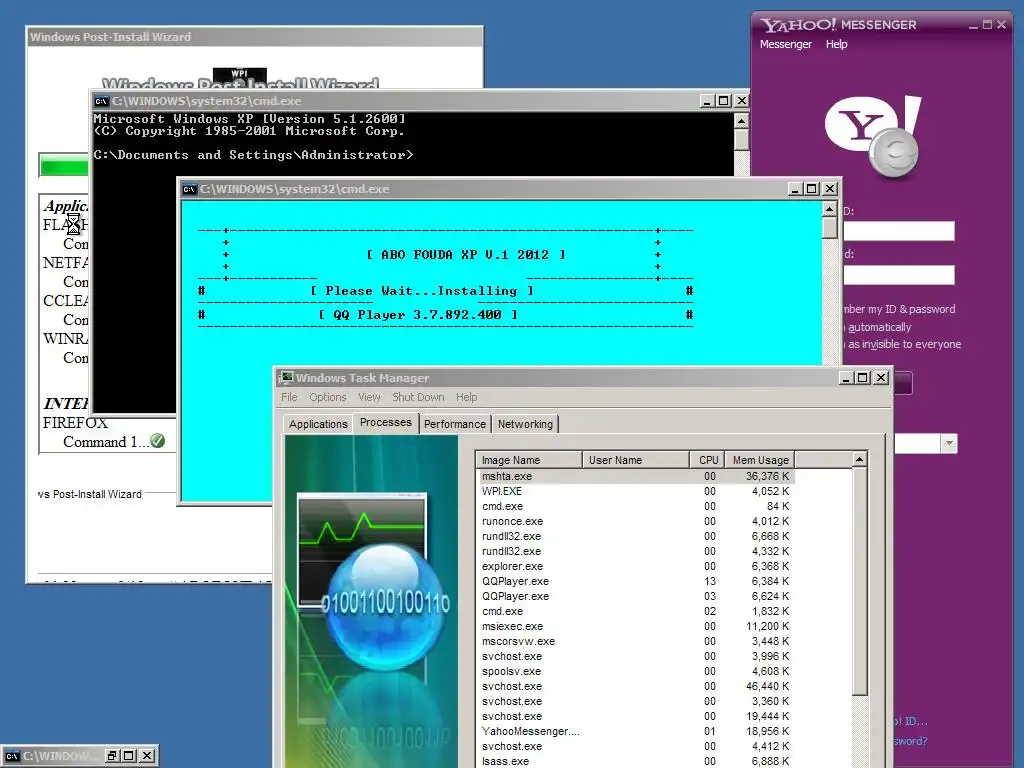Click the up arrow on the cyan cmd window scrollbar

tap(829, 209)
